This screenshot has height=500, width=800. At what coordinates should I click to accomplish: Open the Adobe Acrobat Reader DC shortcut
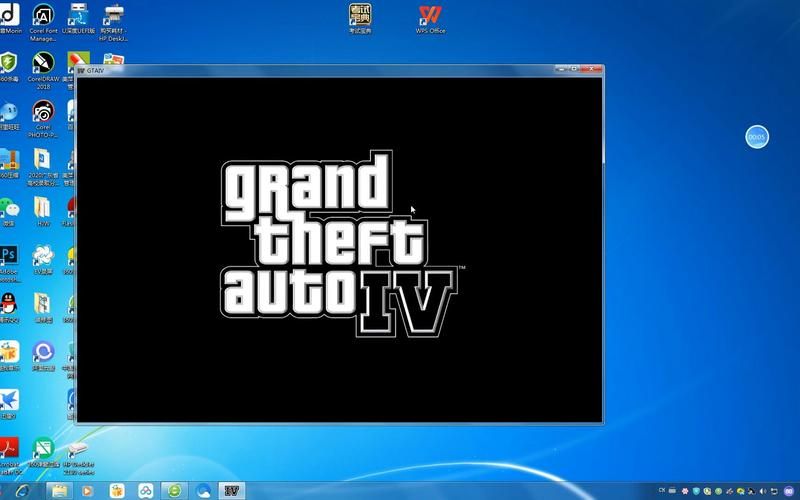coord(9,456)
